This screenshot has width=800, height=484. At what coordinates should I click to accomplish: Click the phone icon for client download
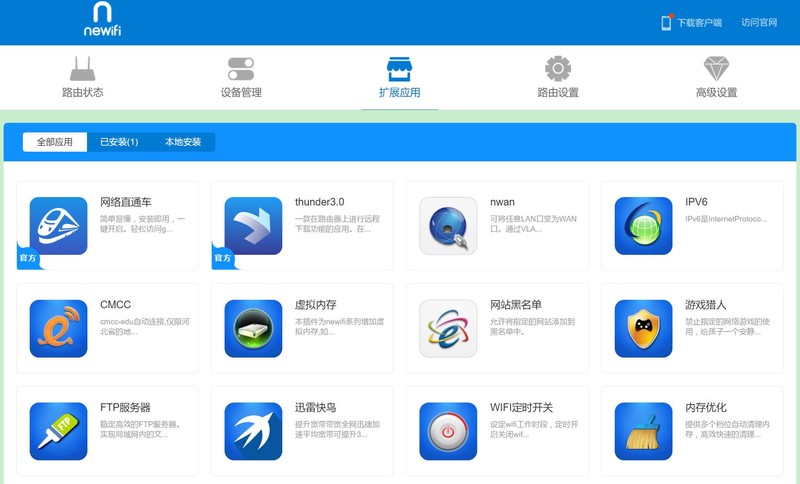coord(666,22)
